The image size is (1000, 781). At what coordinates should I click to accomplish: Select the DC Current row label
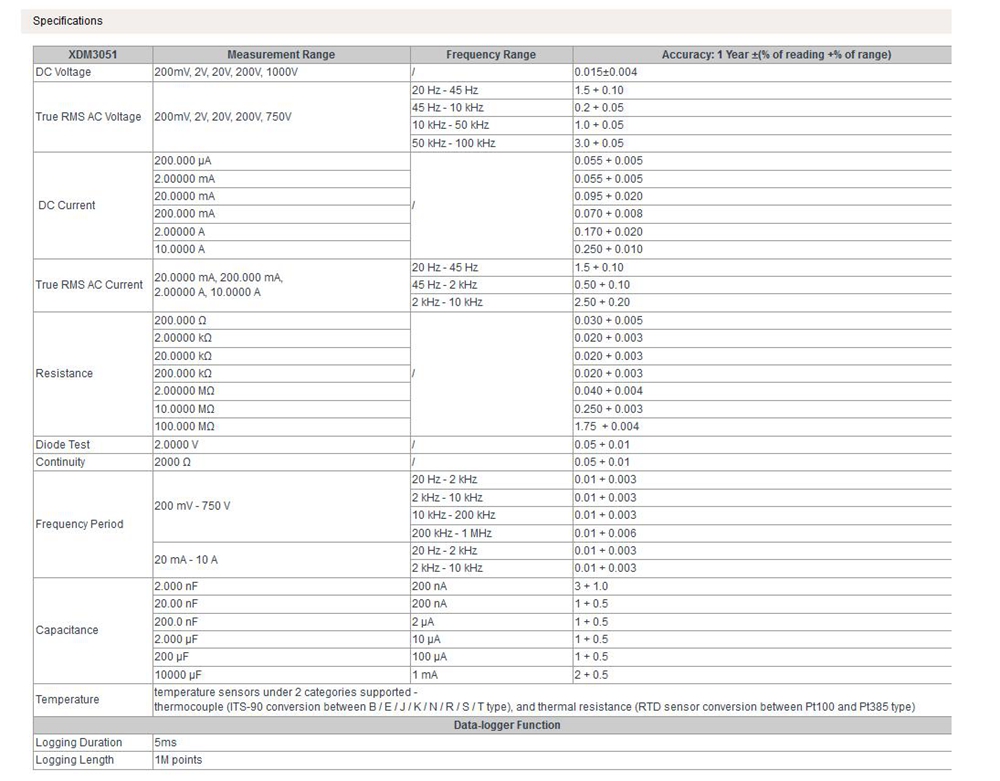pos(67,205)
